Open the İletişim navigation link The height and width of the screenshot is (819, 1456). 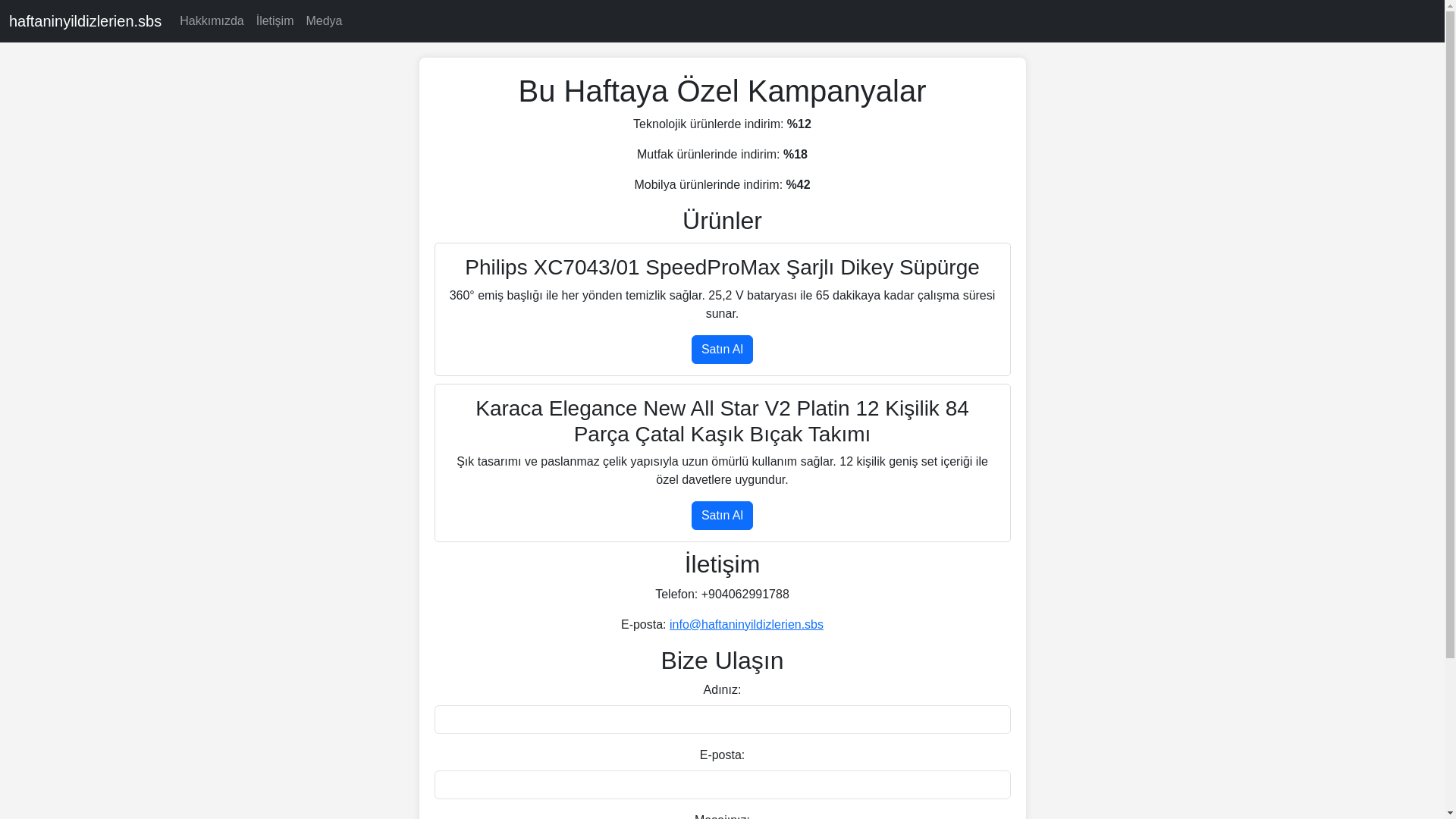pyautogui.click(x=275, y=21)
